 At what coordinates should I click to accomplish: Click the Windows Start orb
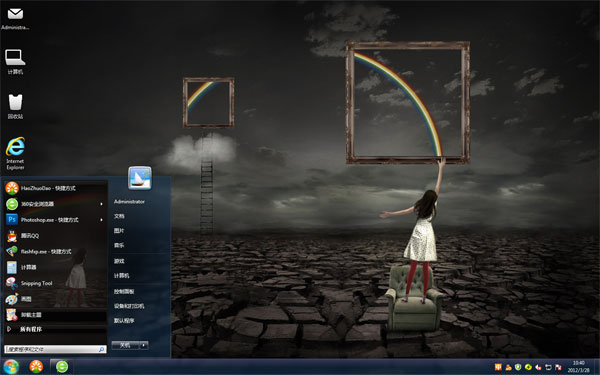(x=11, y=367)
